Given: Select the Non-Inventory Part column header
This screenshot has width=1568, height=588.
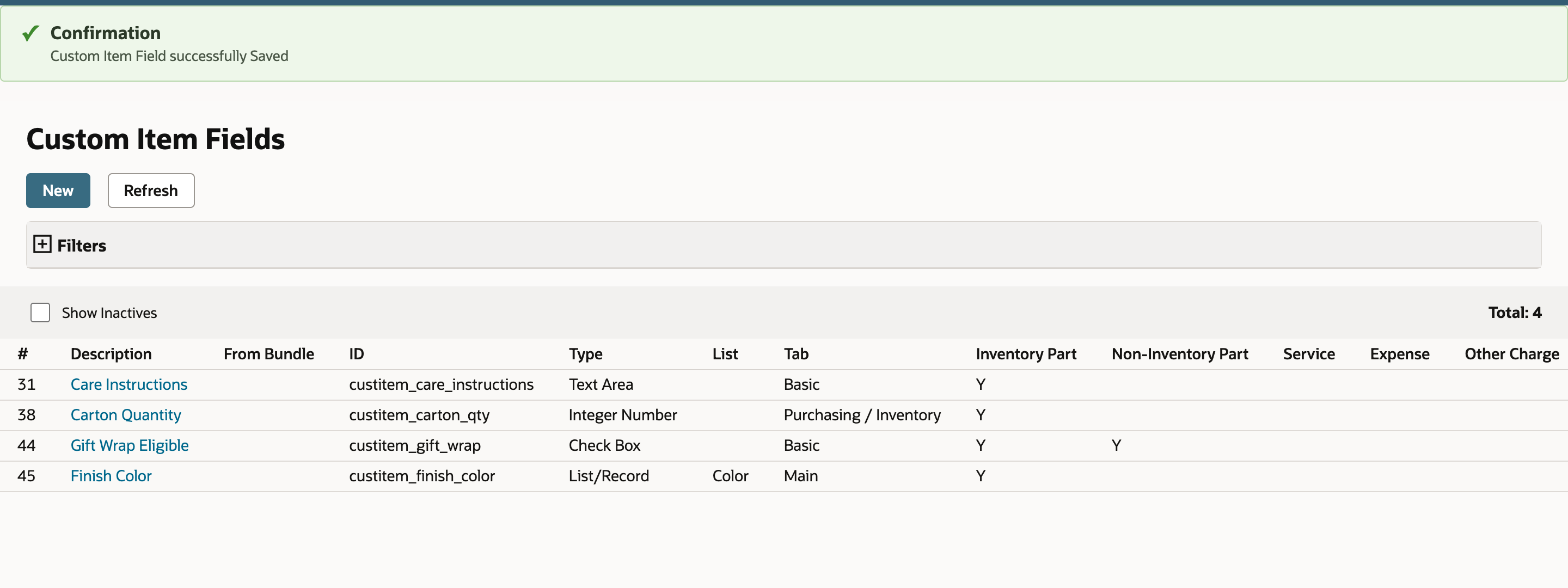Looking at the screenshot, I should coord(1180,354).
